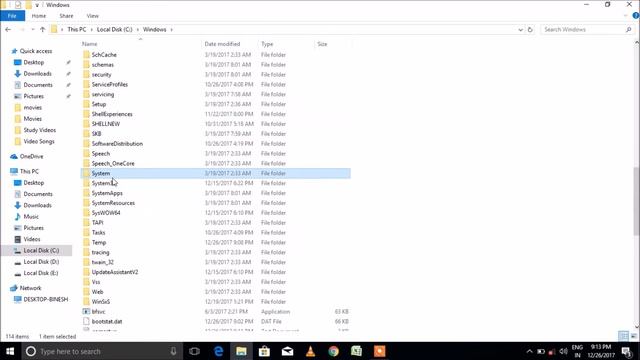Select DESKTOP-BINESH computer in sidebar
The height and width of the screenshot is (360, 640).
pyautogui.click(x=46, y=299)
